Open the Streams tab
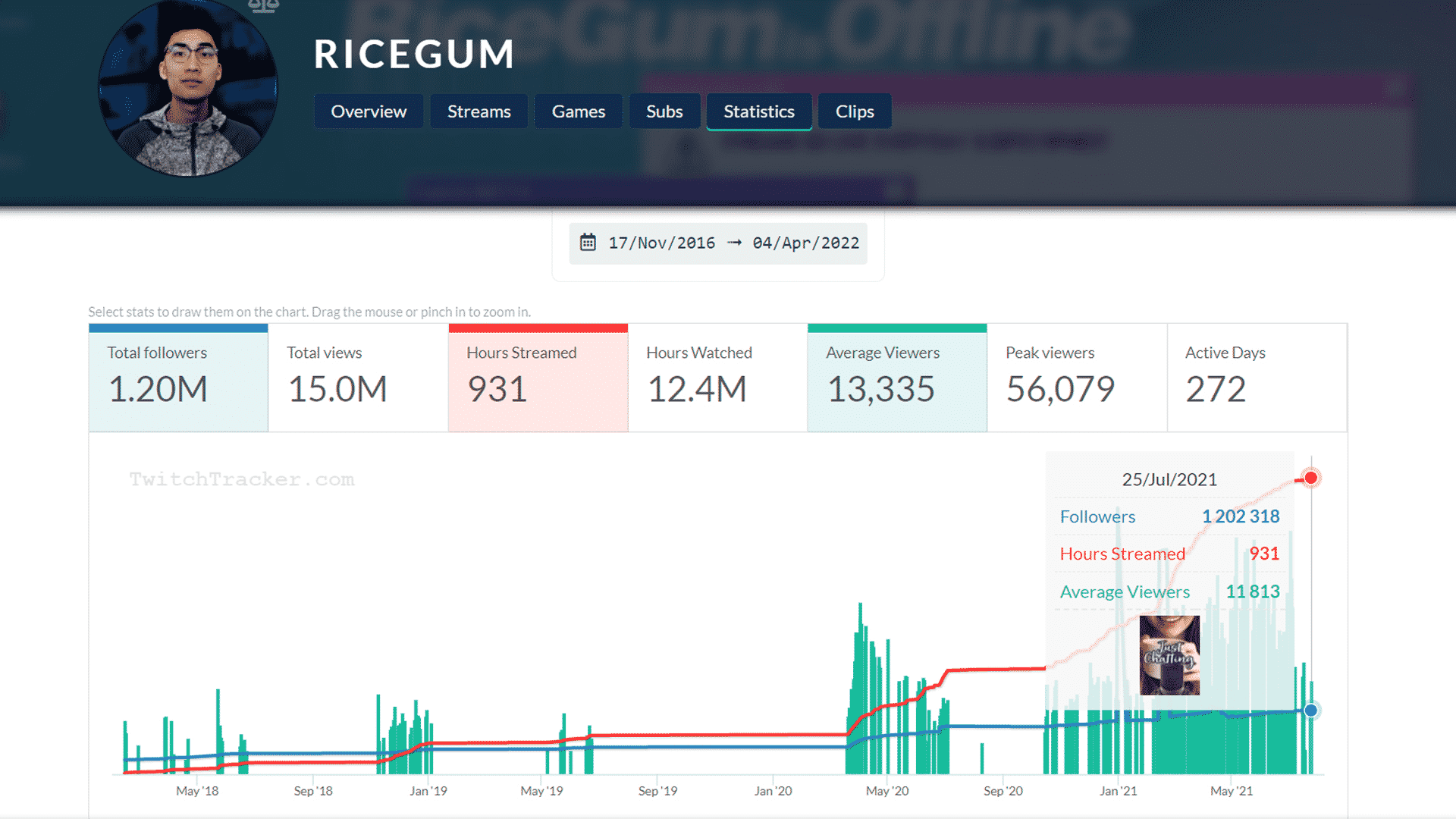The height and width of the screenshot is (819, 1456). coord(479,111)
